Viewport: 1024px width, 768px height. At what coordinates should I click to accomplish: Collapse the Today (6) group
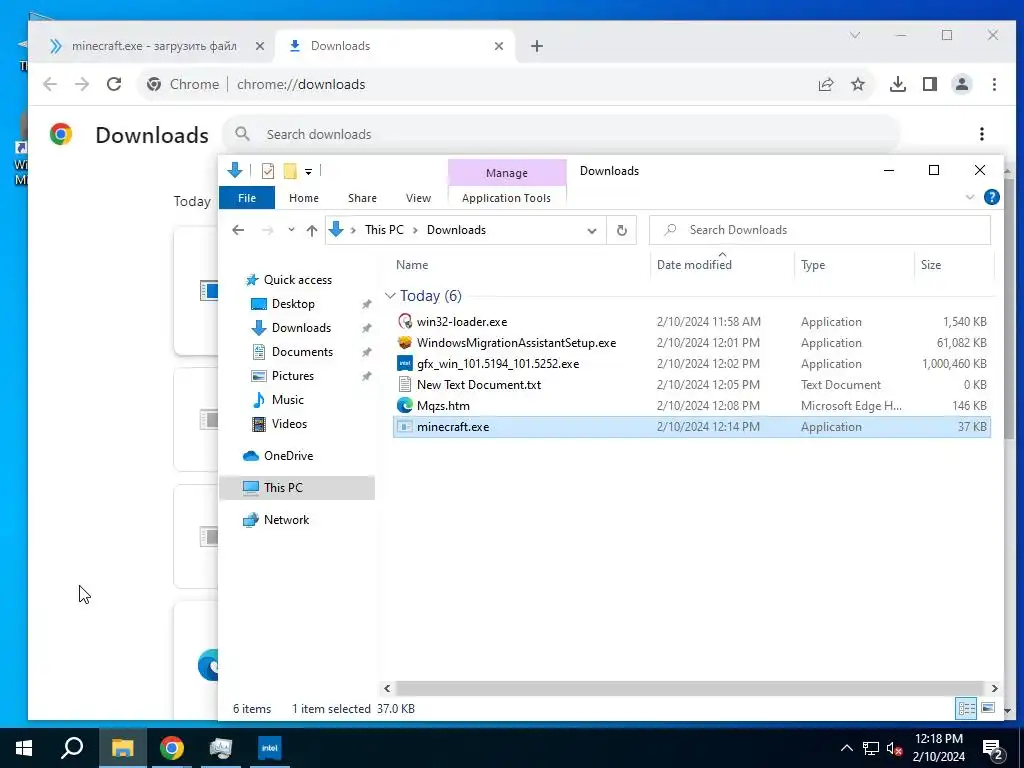pos(391,296)
